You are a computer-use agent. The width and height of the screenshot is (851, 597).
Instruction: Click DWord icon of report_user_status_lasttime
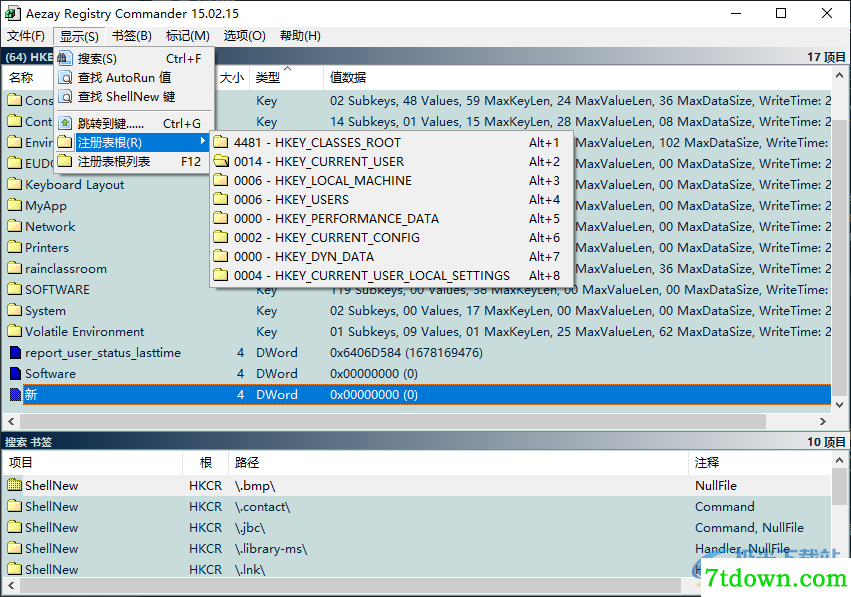[x=16, y=353]
